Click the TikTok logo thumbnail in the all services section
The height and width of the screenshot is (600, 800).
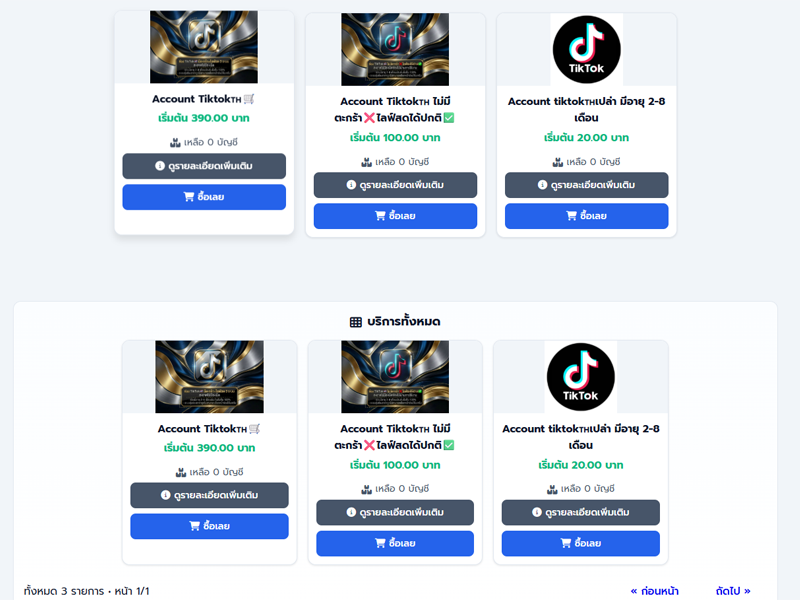coord(581,377)
